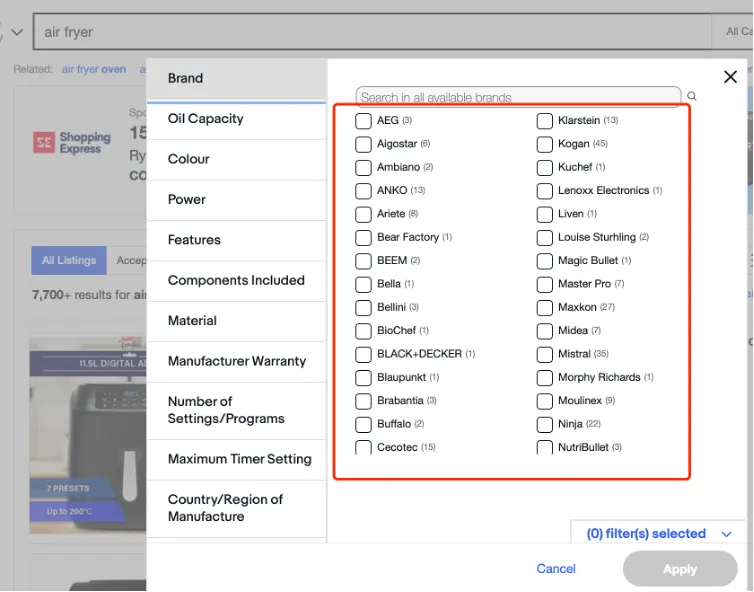Tick the Kogan brand checkbox

[x=544, y=144]
